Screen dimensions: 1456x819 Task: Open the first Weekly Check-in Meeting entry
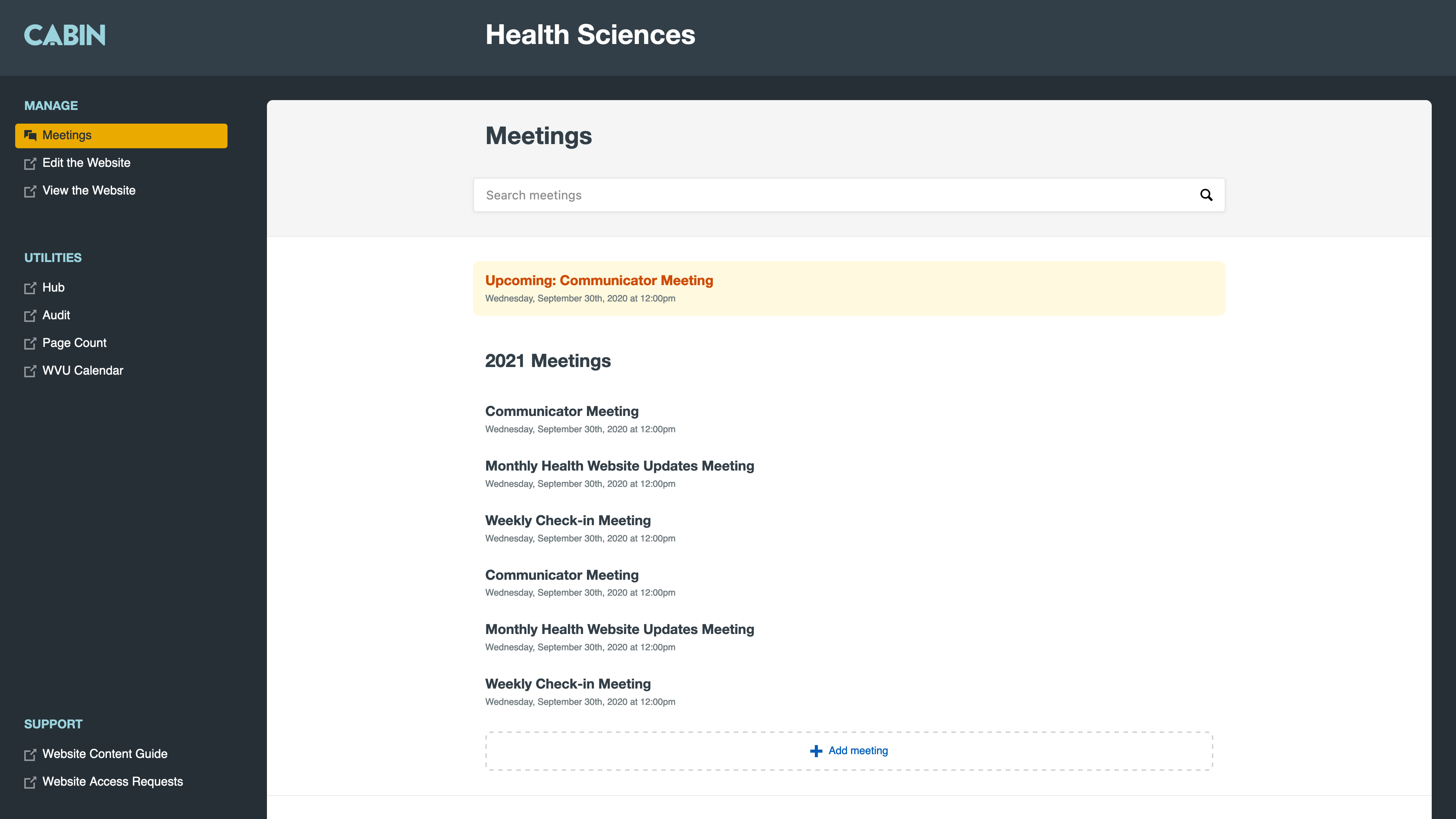pos(568,521)
